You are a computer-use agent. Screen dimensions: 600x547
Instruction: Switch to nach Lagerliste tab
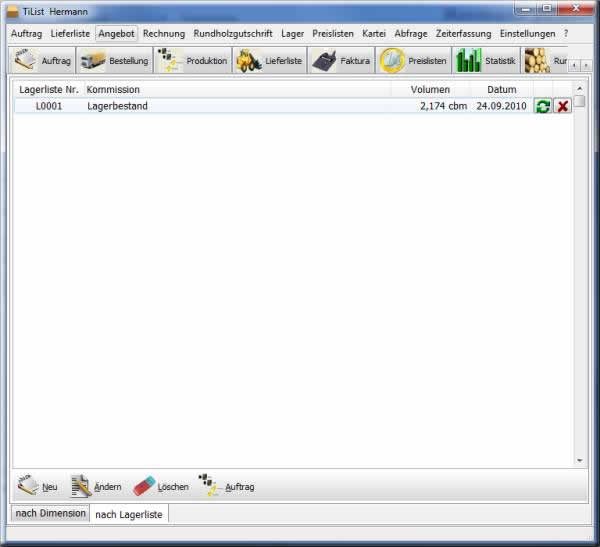(x=129, y=514)
